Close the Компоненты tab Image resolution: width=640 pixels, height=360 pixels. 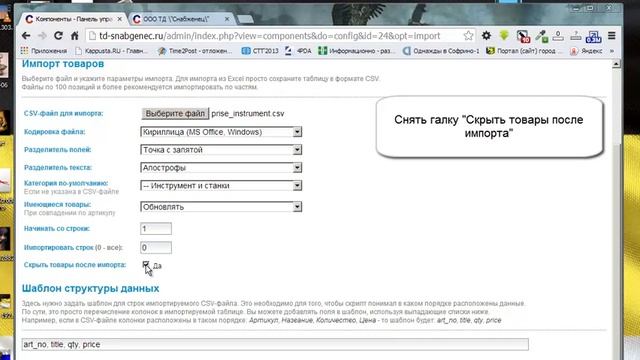(120, 19)
